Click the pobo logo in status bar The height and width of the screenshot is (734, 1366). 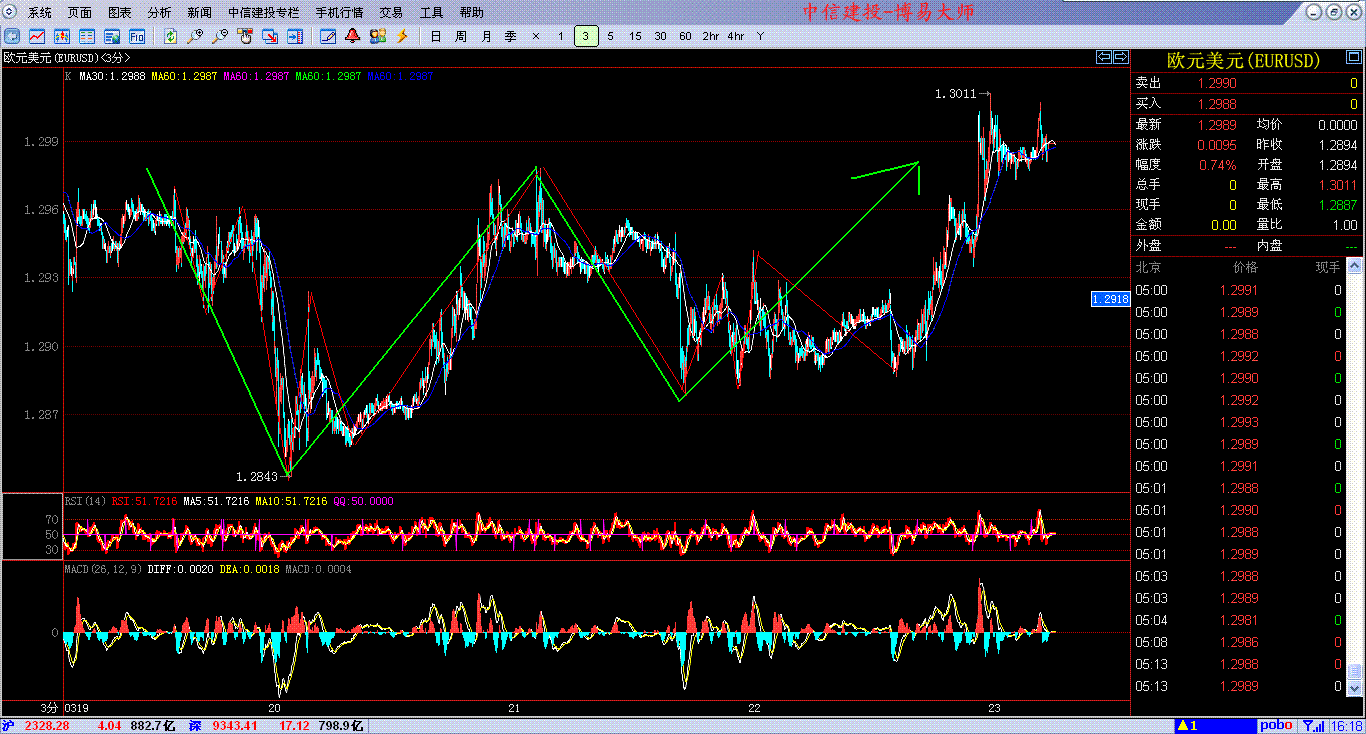point(1275,725)
